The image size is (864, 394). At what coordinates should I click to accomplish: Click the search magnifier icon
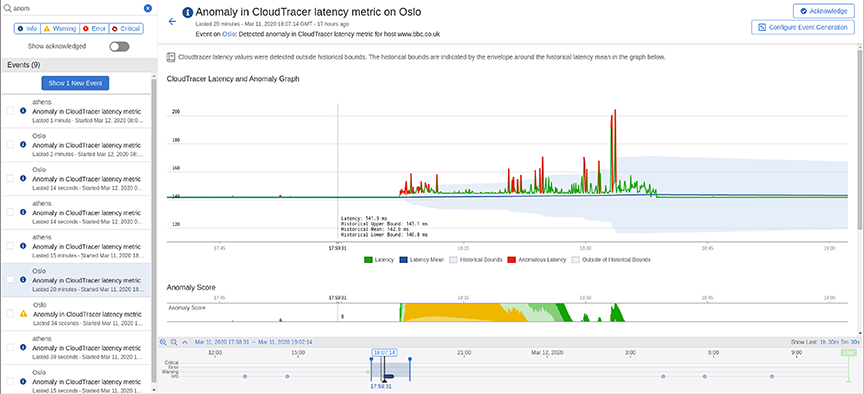pos(7,8)
